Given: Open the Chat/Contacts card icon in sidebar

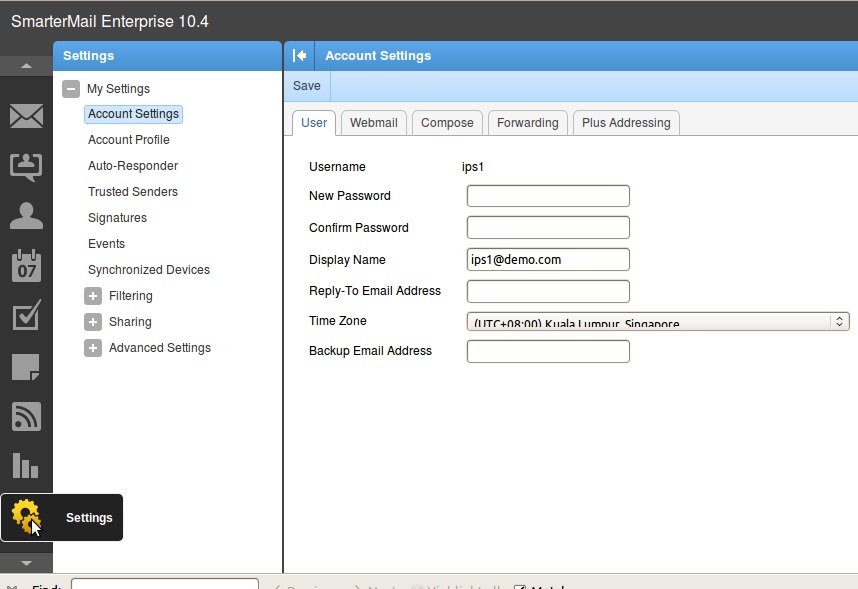Looking at the screenshot, I should [26, 166].
